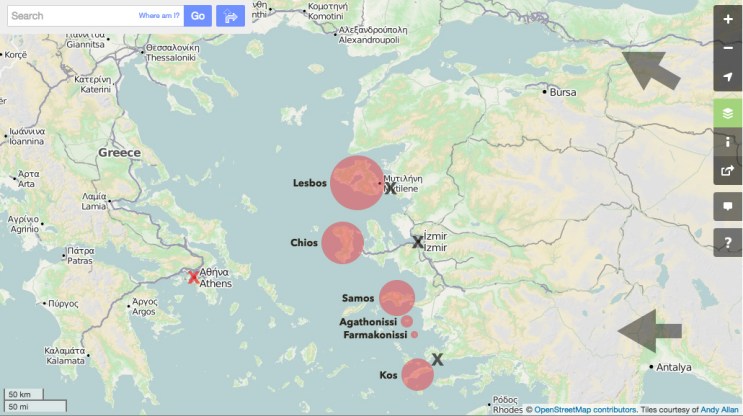Click the Ioannina city label
The image size is (743, 416).
27,136
